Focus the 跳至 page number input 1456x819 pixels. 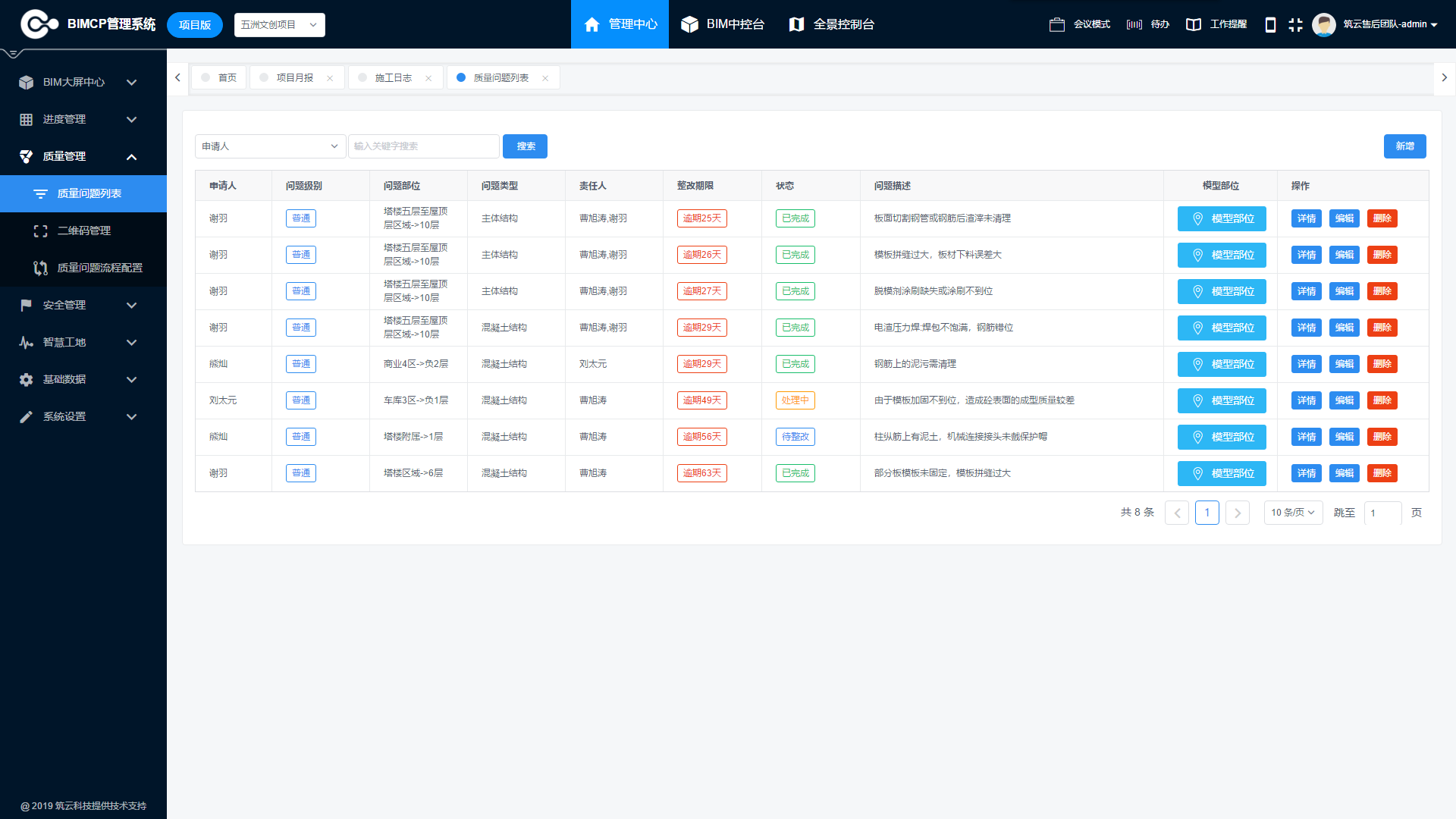pyautogui.click(x=1383, y=513)
